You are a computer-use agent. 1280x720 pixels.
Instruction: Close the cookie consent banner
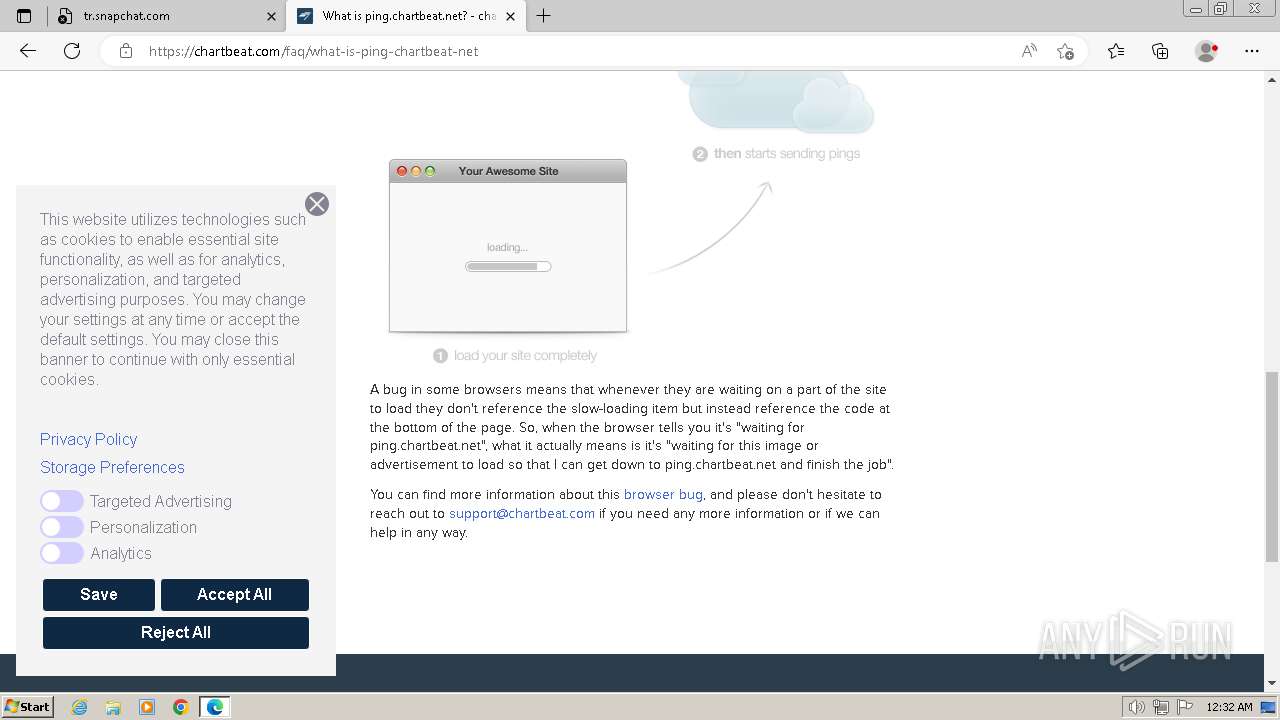317,204
